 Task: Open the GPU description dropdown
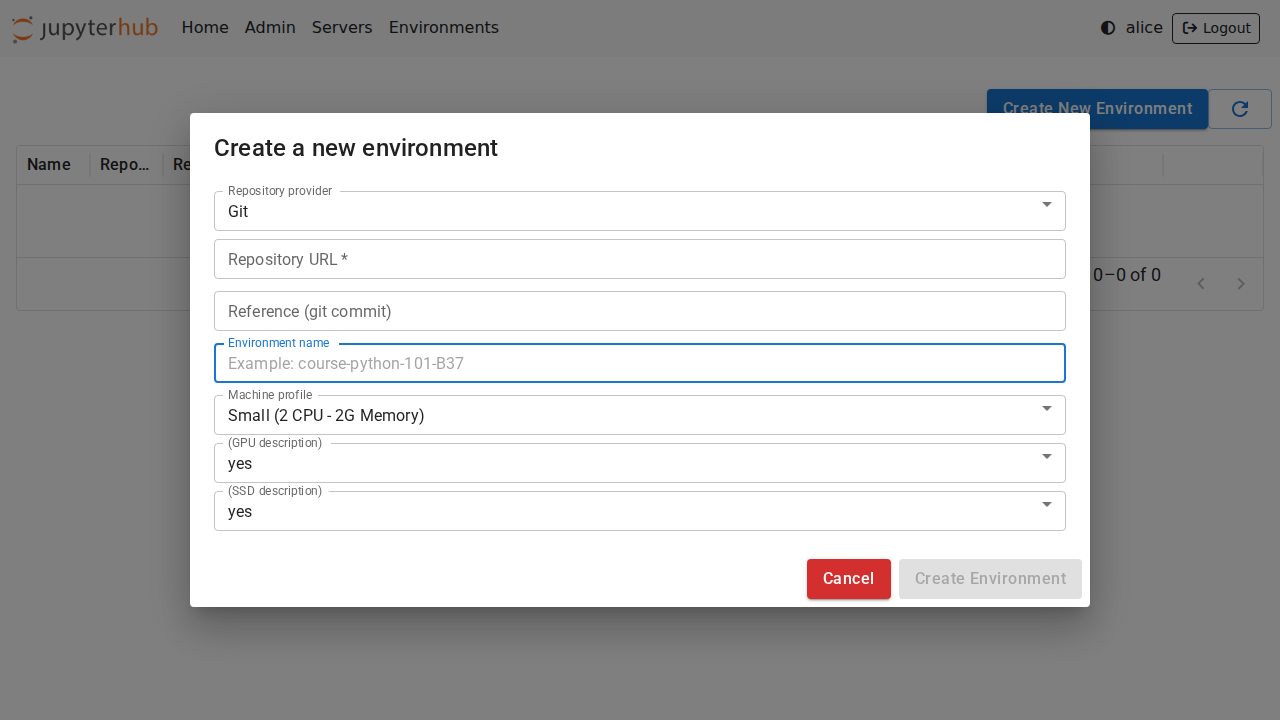click(639, 463)
